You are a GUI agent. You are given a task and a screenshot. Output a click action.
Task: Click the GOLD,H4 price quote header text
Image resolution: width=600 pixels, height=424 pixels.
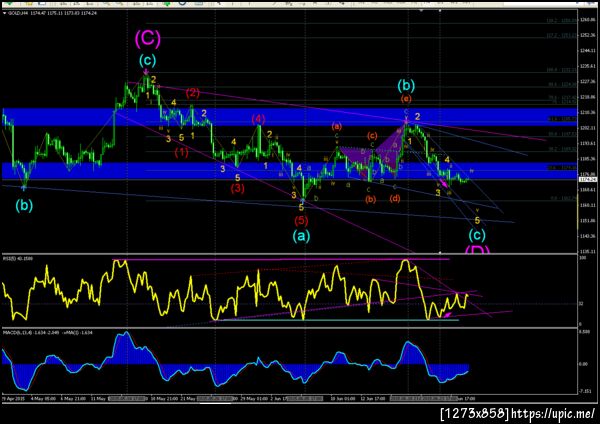52,13
